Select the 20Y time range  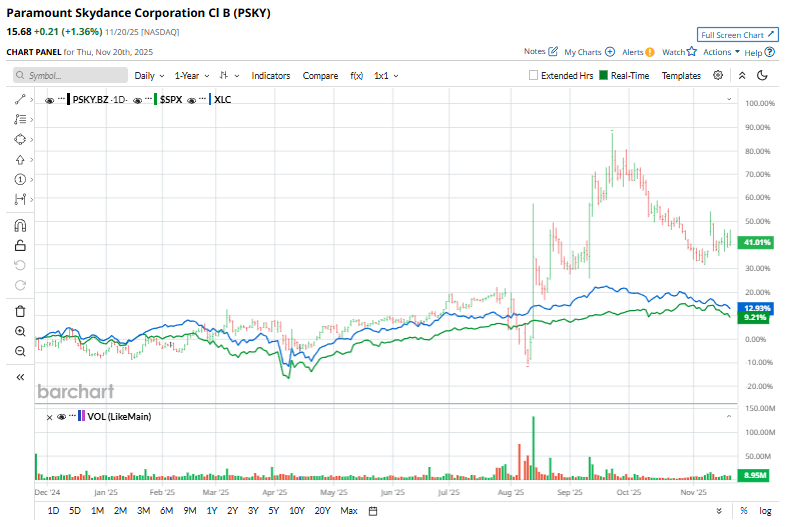tap(322, 510)
